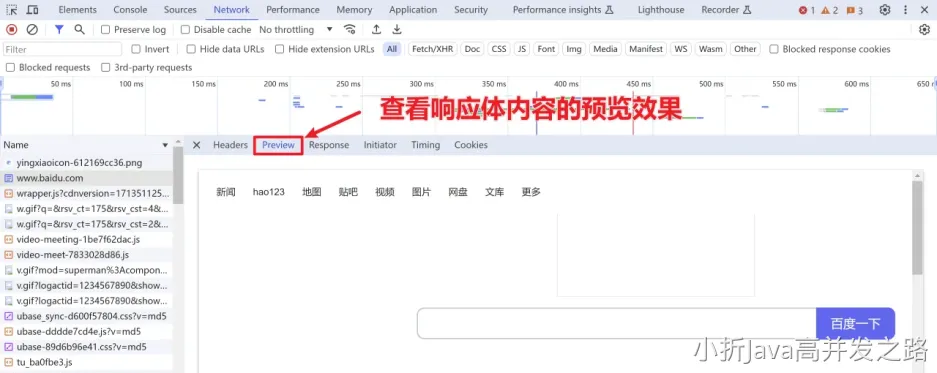Viewport: 937px width, 373px height.
Task: Activate the inspect element picker icon
Action: [x=12, y=10]
